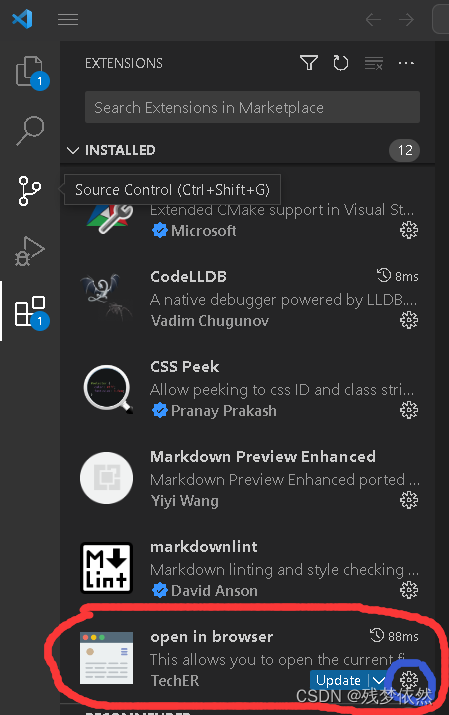
Task: Click the Extensions activity bar icon
Action: click(30, 311)
